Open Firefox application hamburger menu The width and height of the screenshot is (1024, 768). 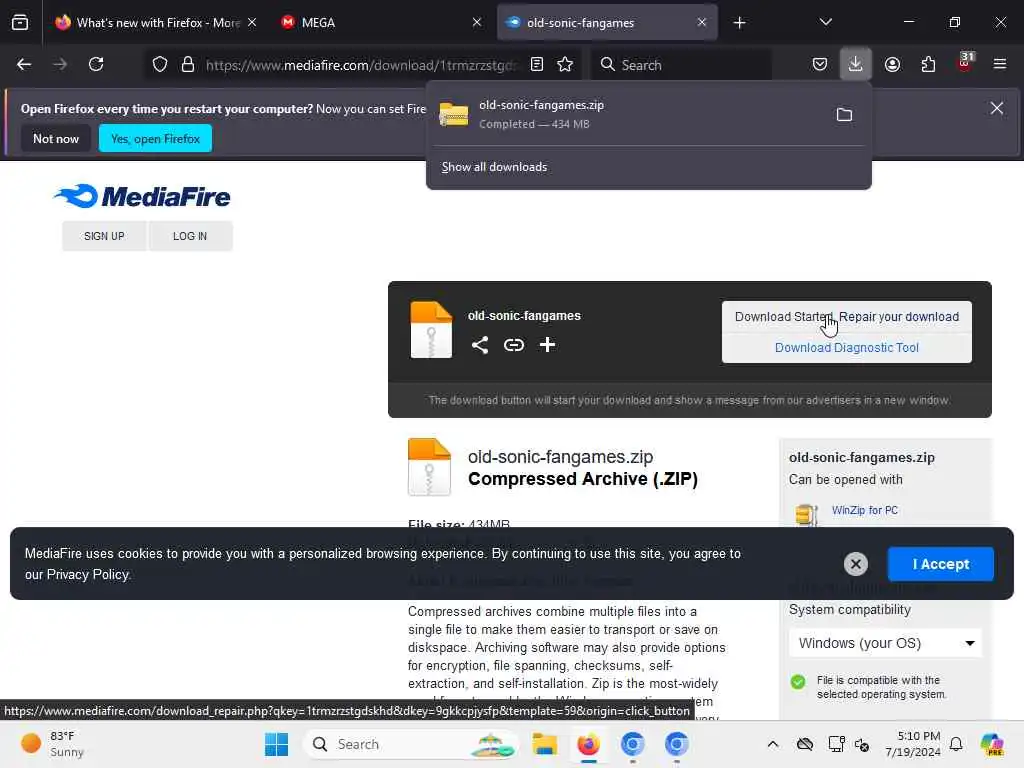(x=1000, y=64)
